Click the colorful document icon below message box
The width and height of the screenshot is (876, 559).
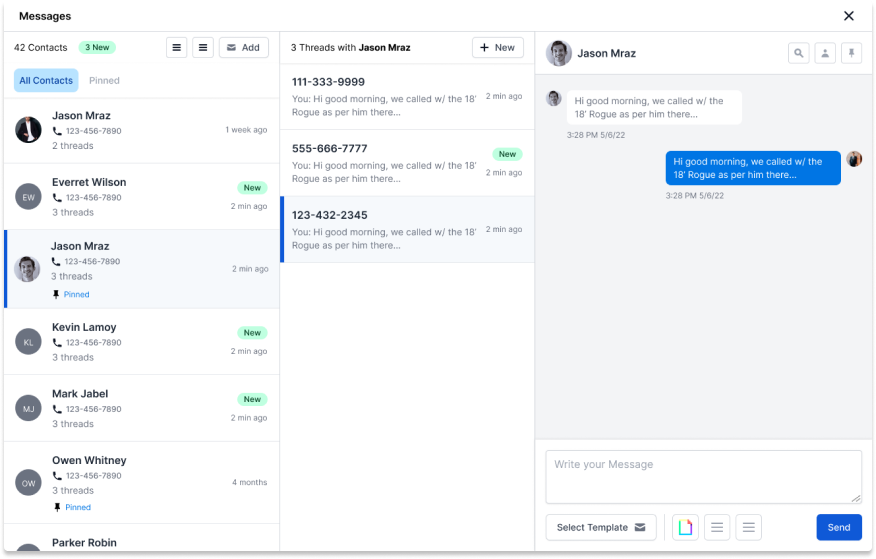[x=685, y=527]
